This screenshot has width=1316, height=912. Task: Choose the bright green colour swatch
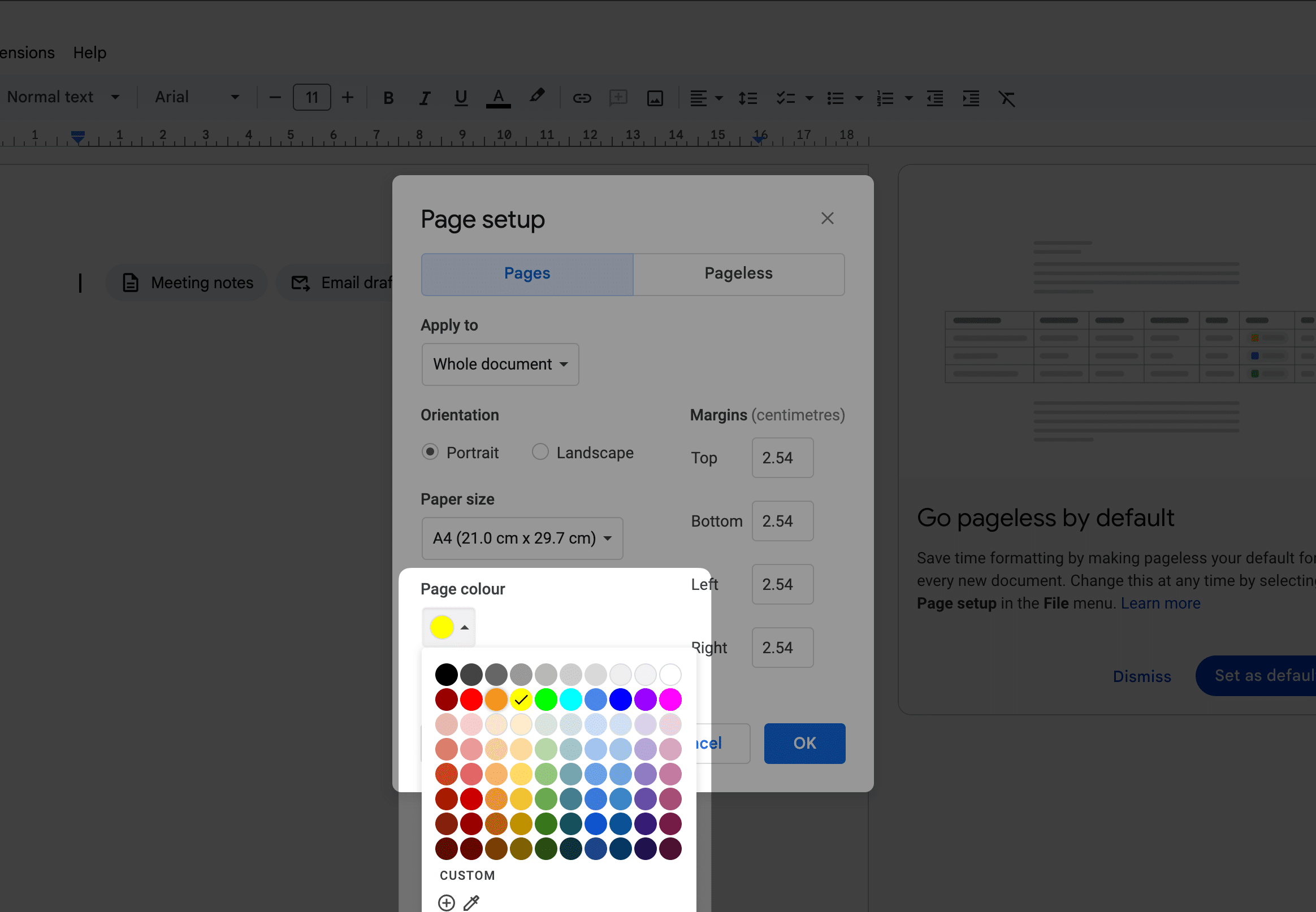[x=546, y=700]
